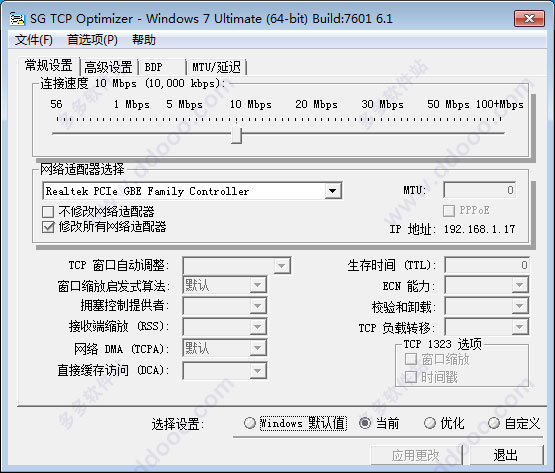Screen dimensions: 555x473
Task: Uncheck 修改所有网络适配器 checkbox
Action: click(48, 227)
